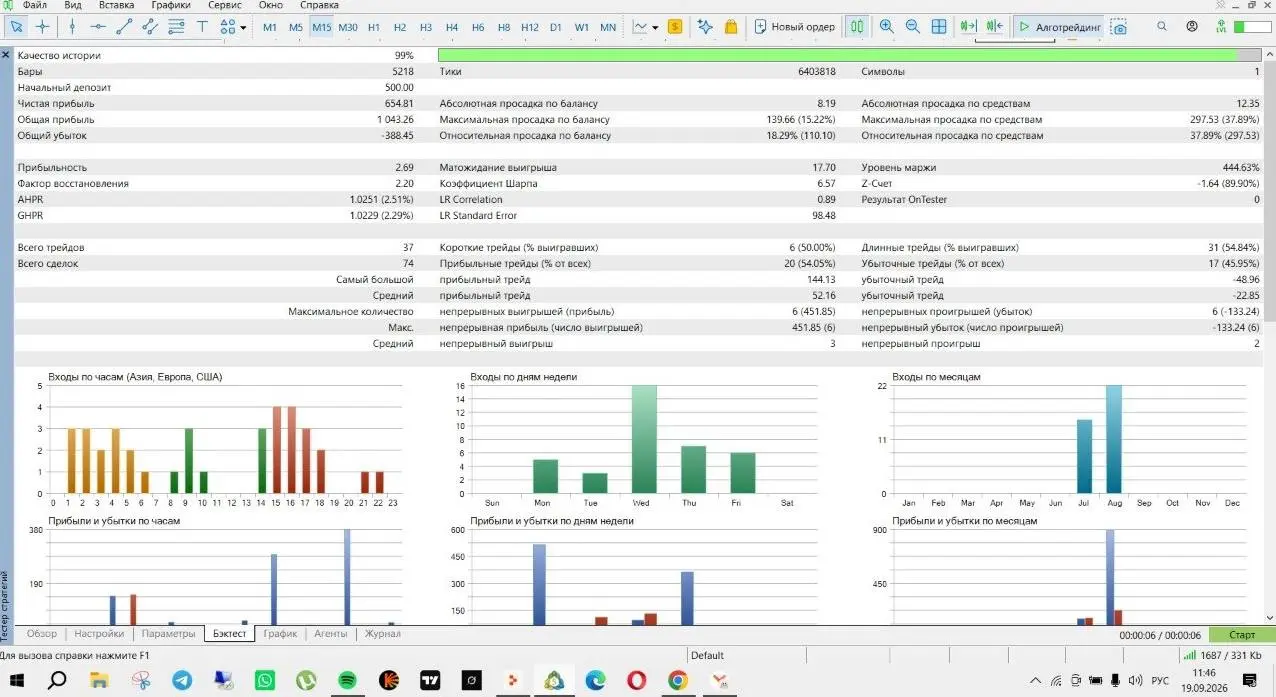Select the text label tool
Screen dimensions: 1276x697
pos(202,27)
